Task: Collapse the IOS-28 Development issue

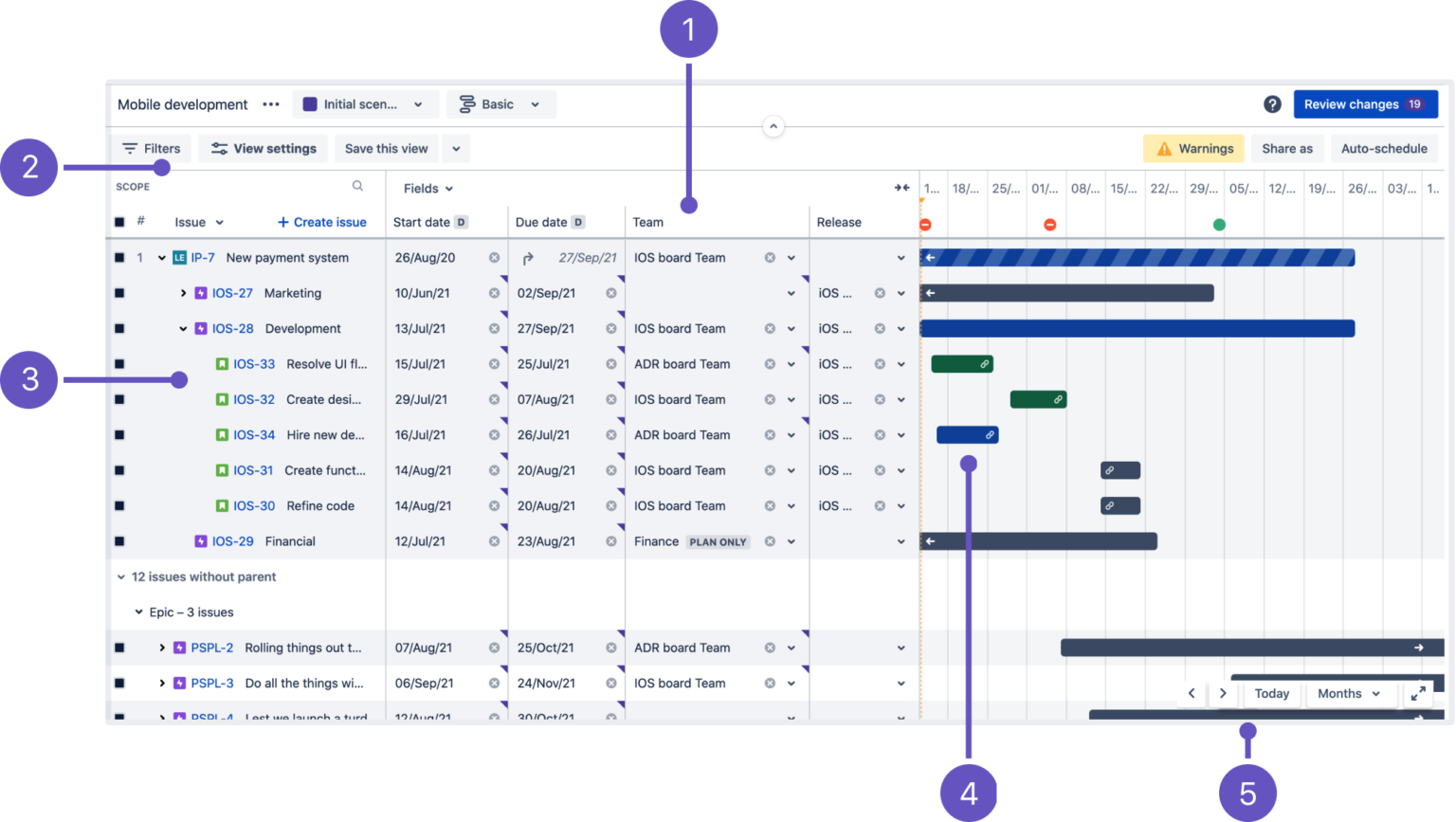Action: [x=182, y=328]
